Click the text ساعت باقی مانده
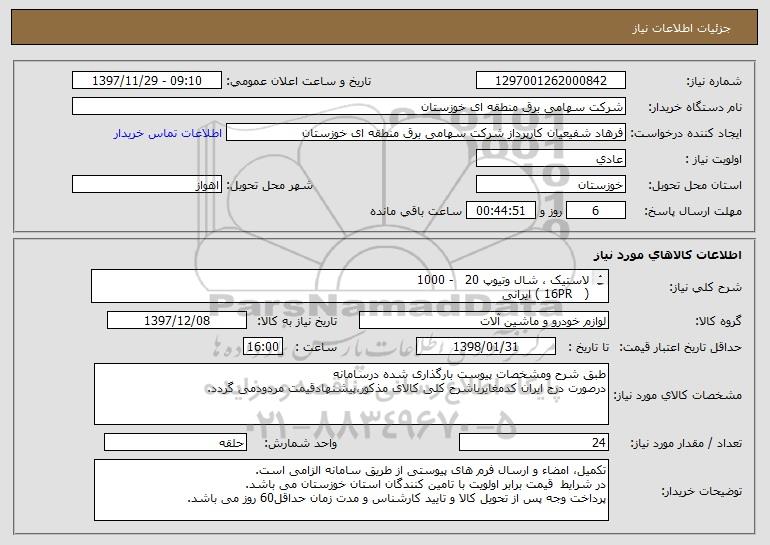770x545 pixels. tap(416, 211)
